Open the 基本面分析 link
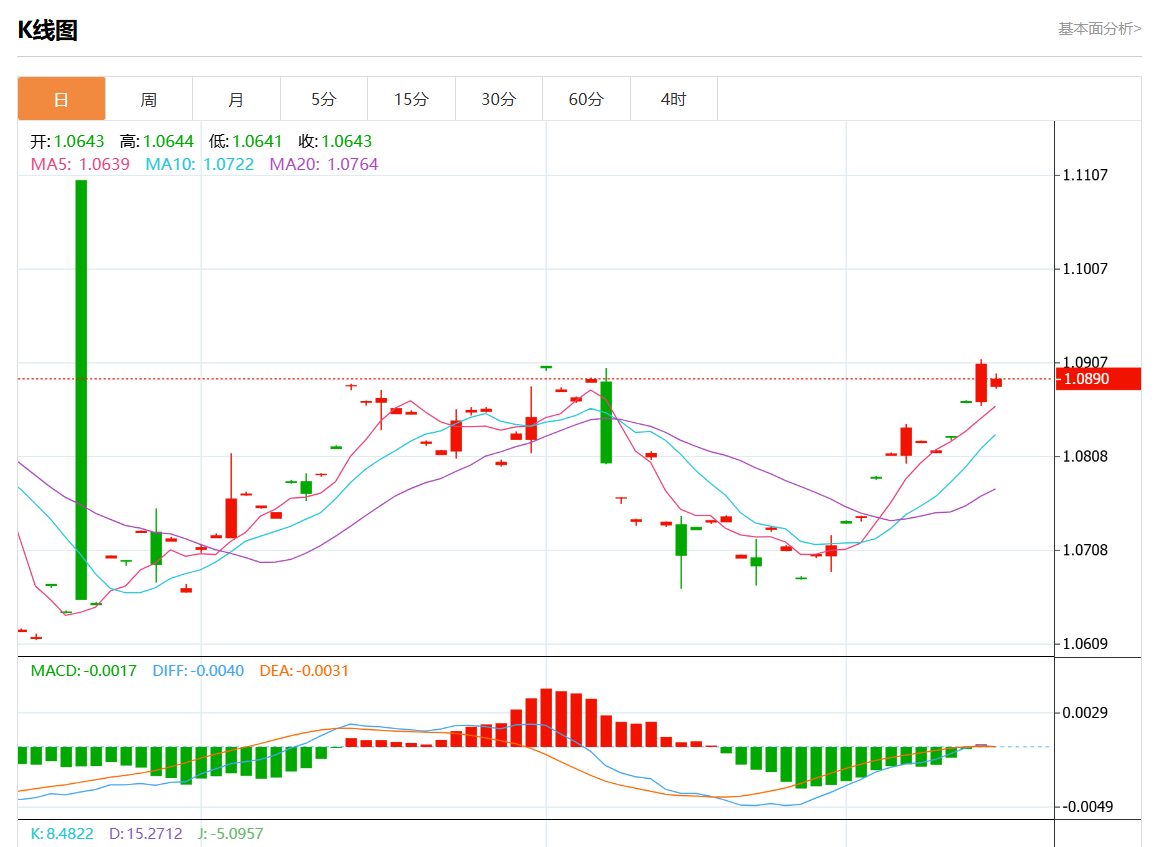 click(x=1099, y=29)
